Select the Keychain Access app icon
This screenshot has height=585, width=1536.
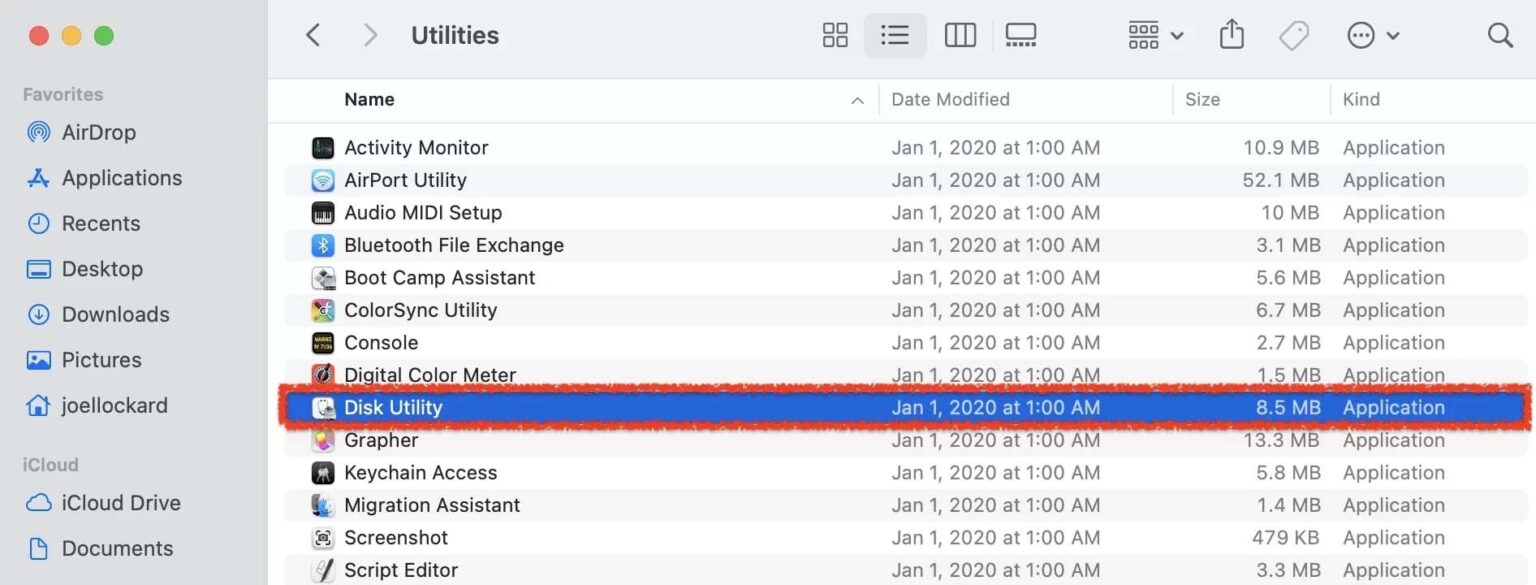pyautogui.click(x=322, y=472)
